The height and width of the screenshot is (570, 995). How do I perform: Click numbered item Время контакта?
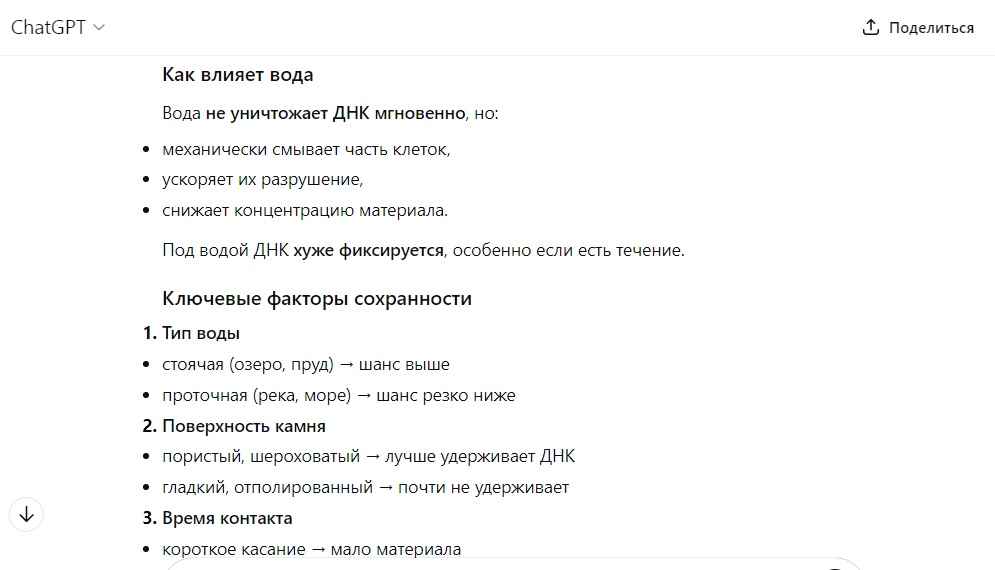(227, 518)
